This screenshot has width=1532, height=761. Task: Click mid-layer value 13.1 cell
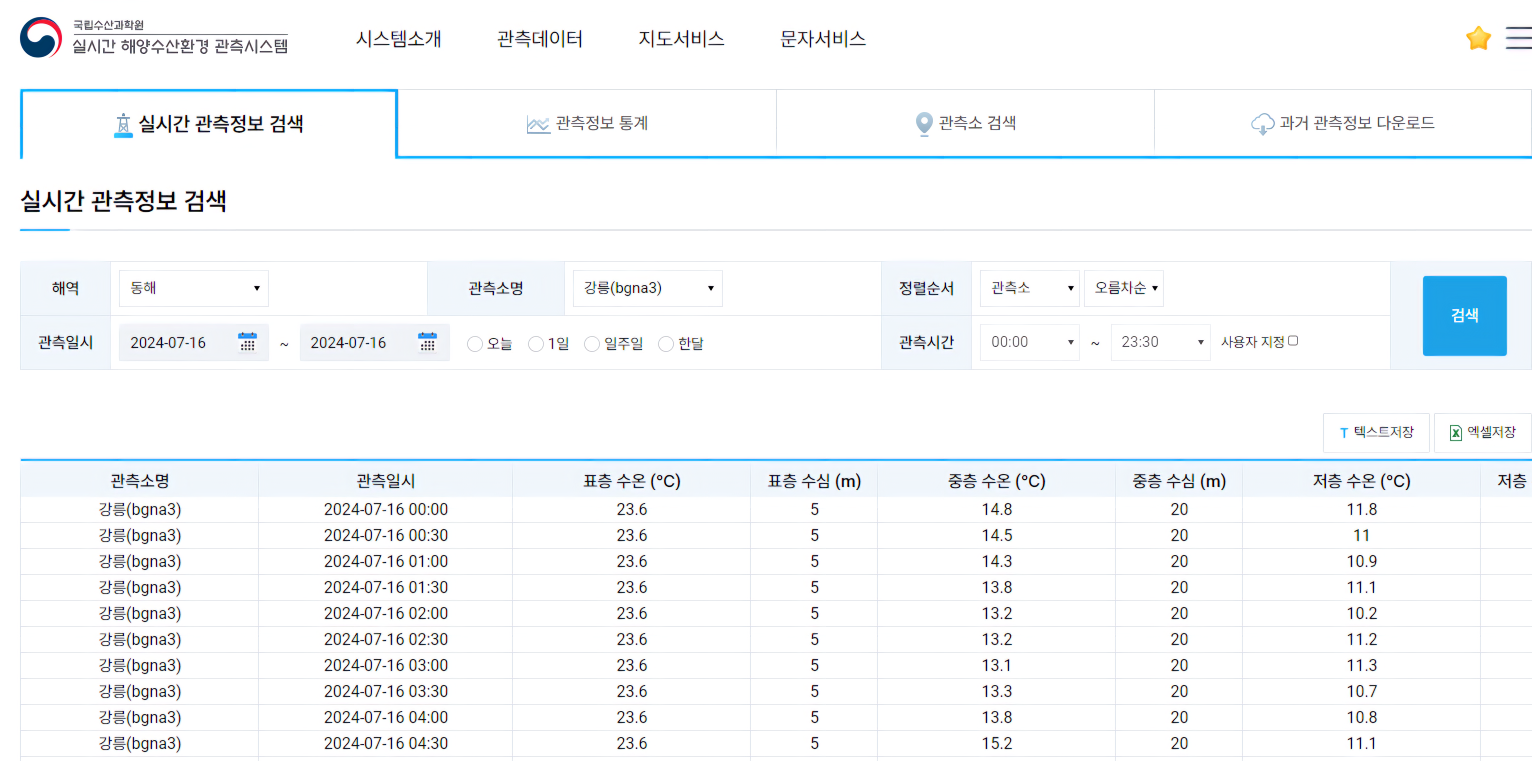997,666
